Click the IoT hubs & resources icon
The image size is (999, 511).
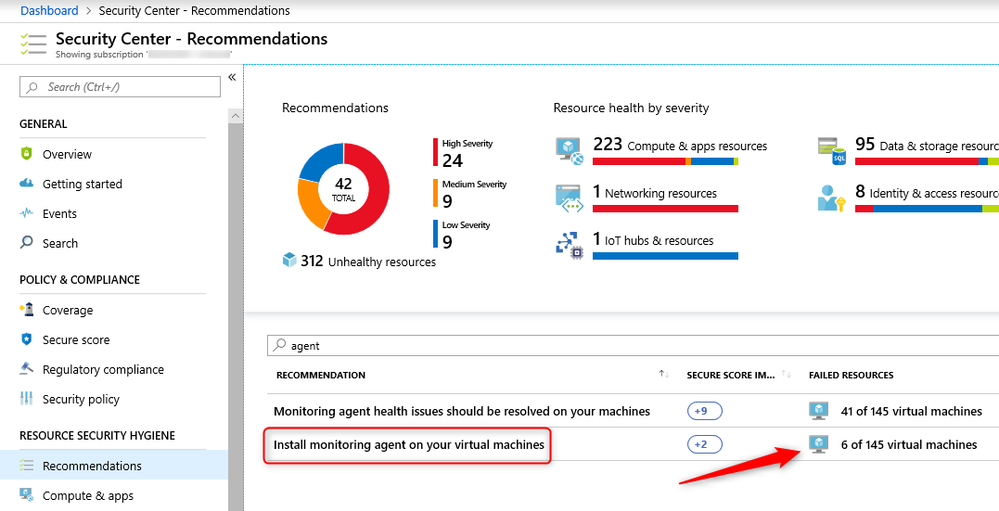pos(568,245)
